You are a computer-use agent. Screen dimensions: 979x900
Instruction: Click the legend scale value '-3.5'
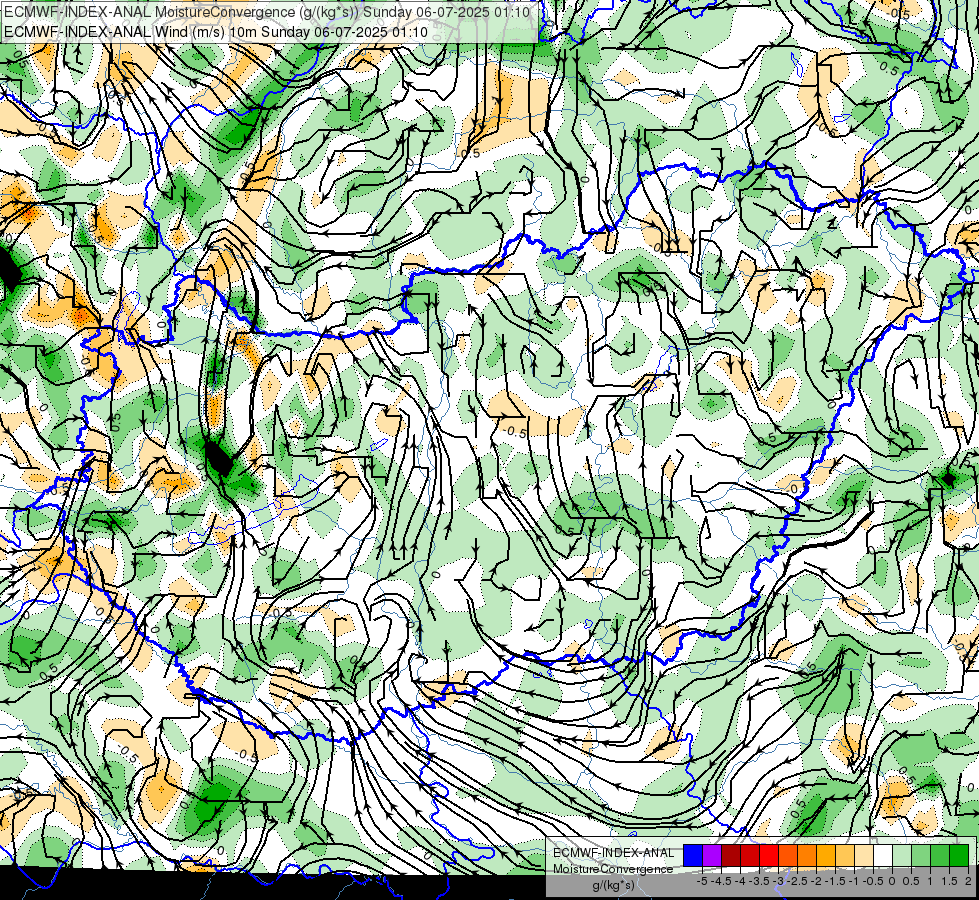(x=759, y=881)
